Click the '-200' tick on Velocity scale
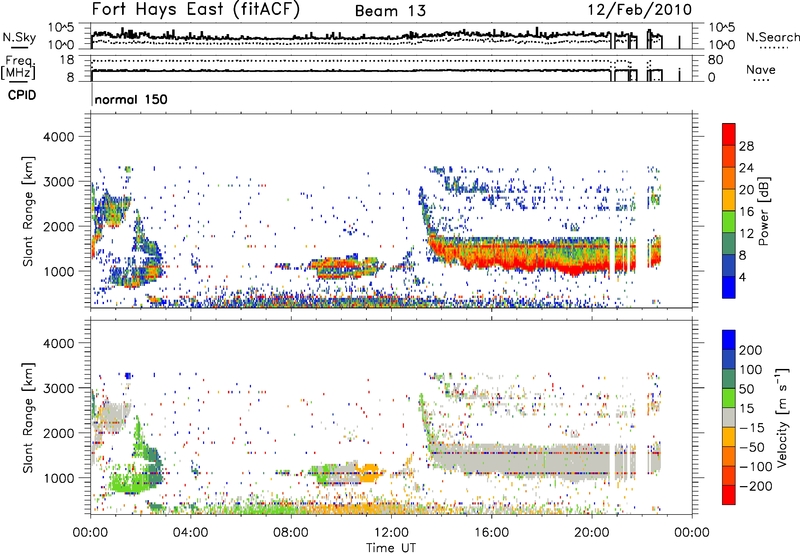Screen dimensions: 800x554 pyautogui.click(x=755, y=486)
